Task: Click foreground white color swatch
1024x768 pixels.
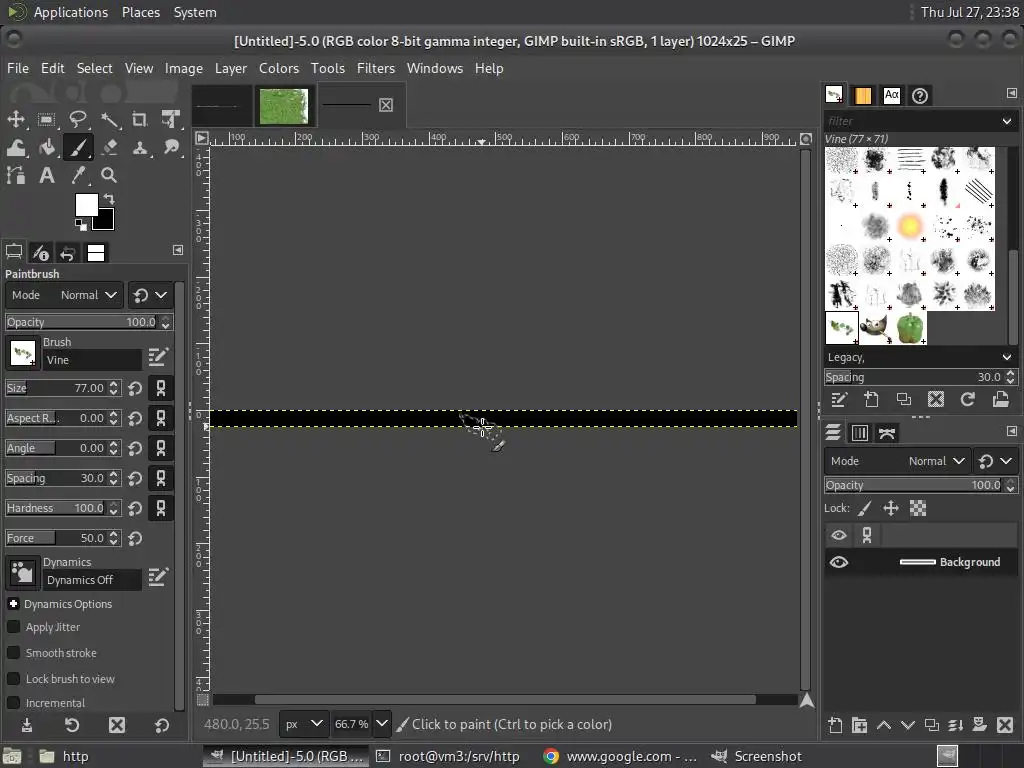Action: pos(86,204)
